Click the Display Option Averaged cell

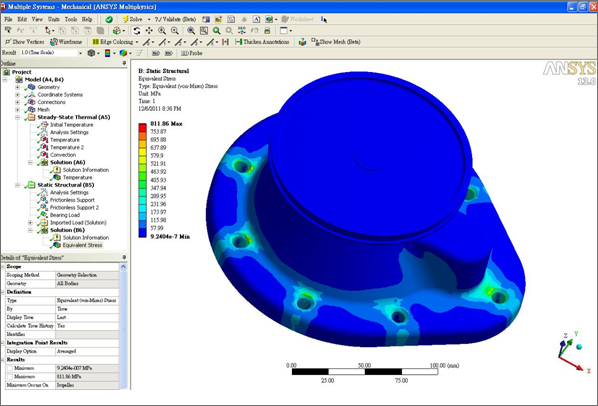coord(87,351)
